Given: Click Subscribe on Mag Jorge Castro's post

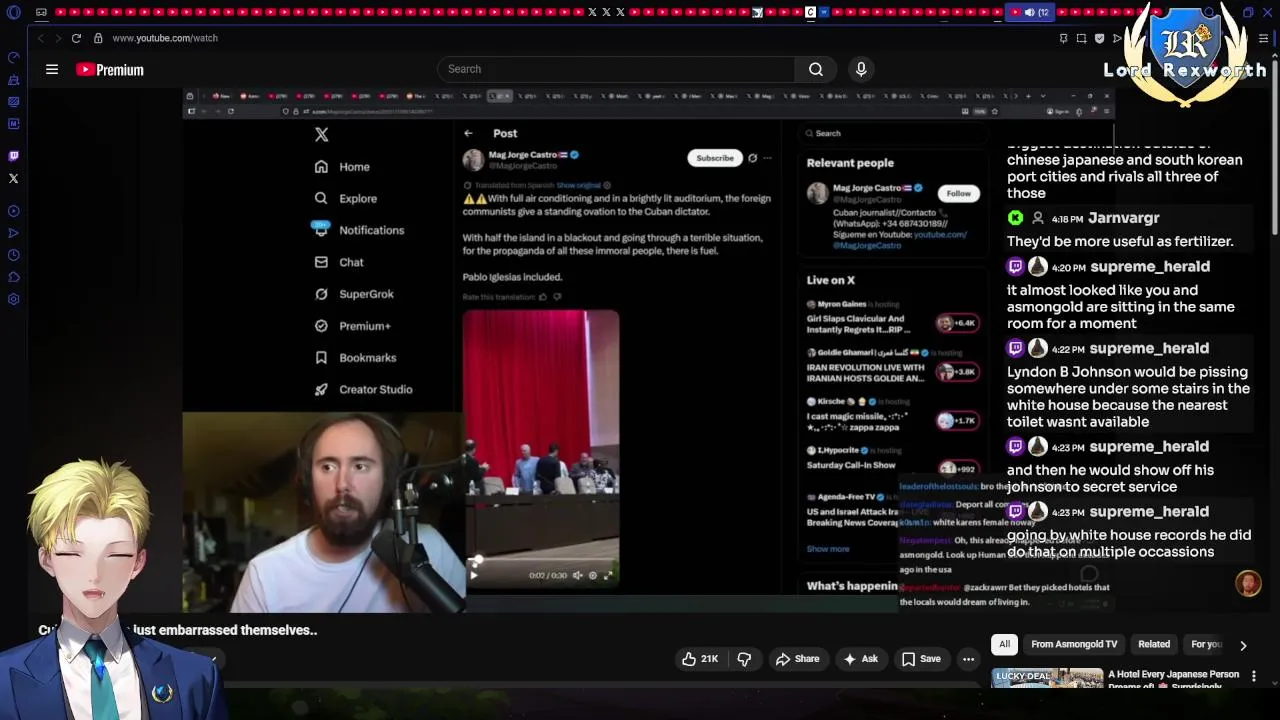Looking at the screenshot, I should [715, 158].
